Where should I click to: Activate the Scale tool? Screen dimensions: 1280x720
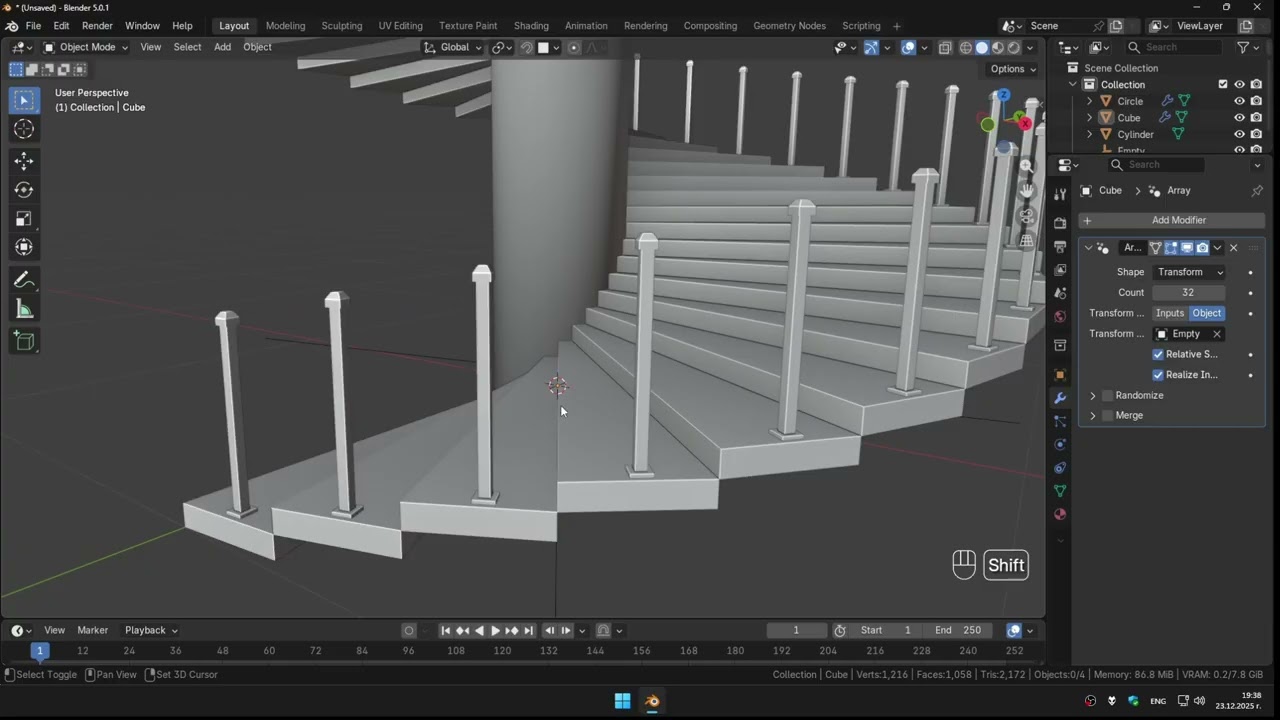tap(25, 219)
